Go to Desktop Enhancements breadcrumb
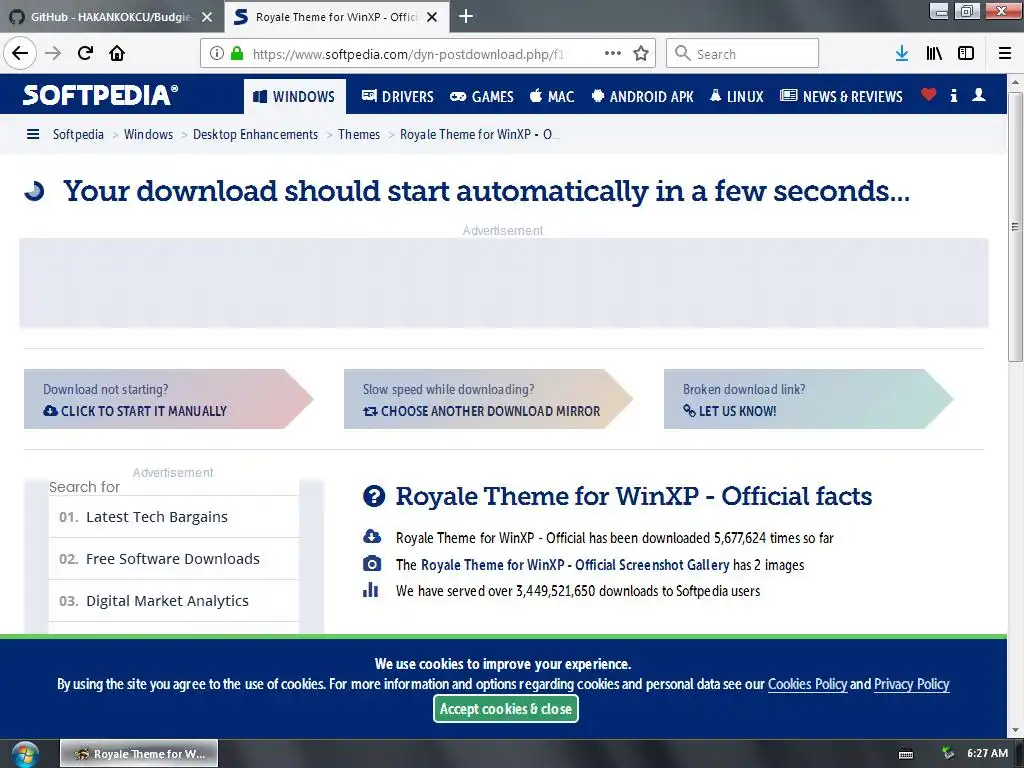Image resolution: width=1024 pixels, height=768 pixels. 255,135
